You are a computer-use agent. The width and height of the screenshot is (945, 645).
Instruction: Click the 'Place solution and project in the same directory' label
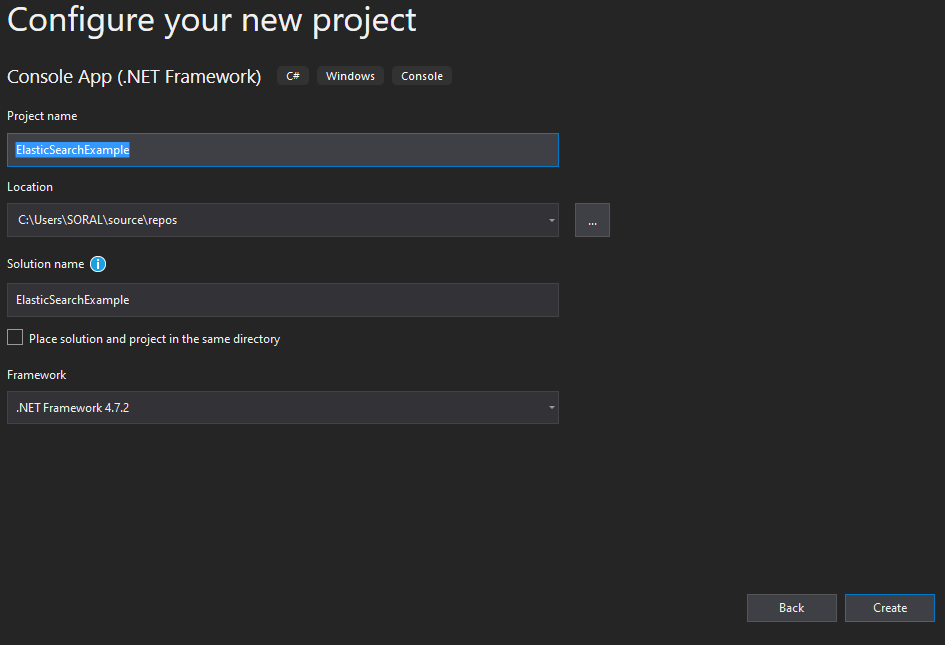154,339
